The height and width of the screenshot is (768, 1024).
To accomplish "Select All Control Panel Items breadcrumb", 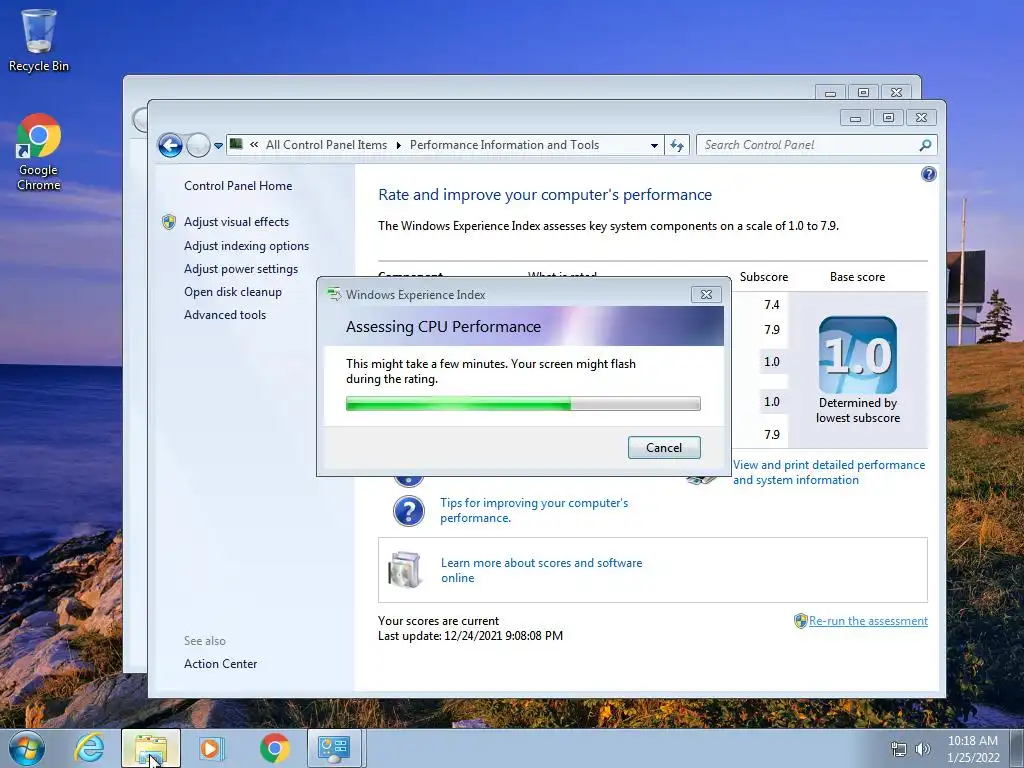I will click(326, 145).
